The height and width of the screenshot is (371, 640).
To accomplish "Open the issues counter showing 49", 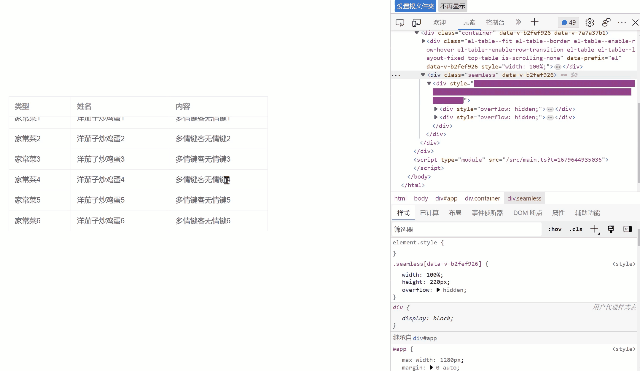I will coord(569,22).
